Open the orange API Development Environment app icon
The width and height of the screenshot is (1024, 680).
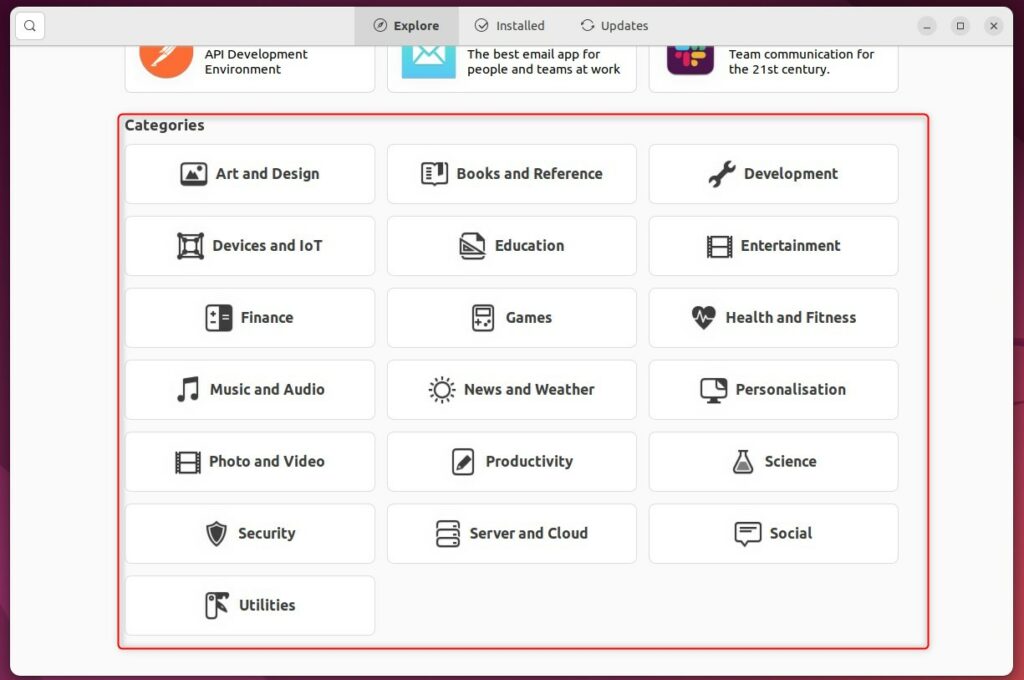166,61
